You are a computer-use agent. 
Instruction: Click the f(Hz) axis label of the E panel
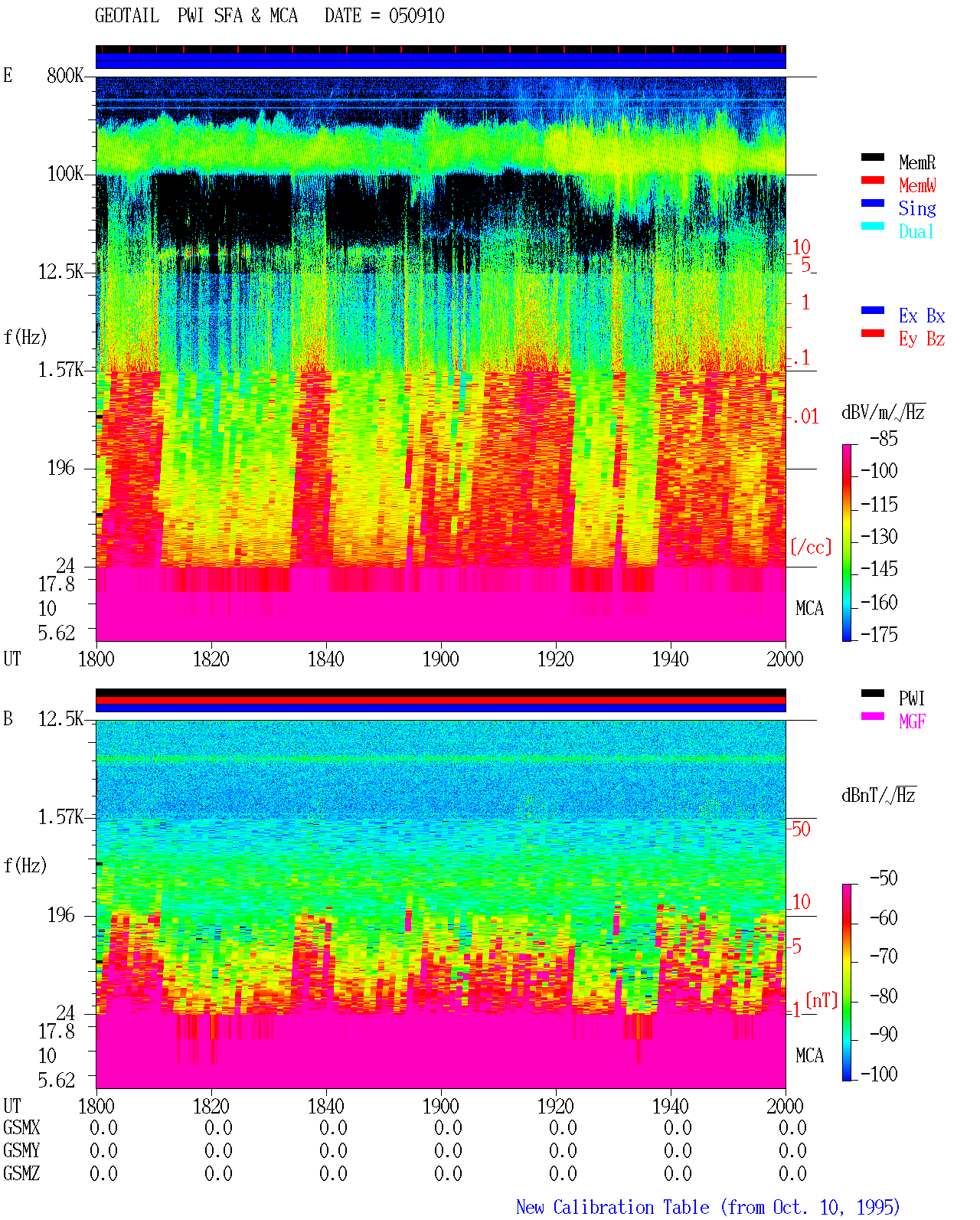[x=25, y=337]
